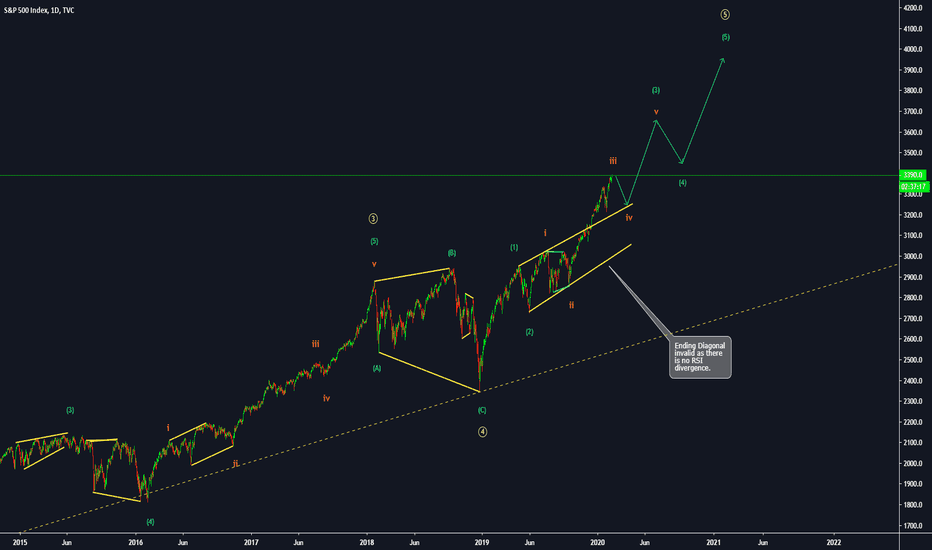This screenshot has height=550, width=932.
Task: Click the 3800.0 price axis label
Action: 913,91
